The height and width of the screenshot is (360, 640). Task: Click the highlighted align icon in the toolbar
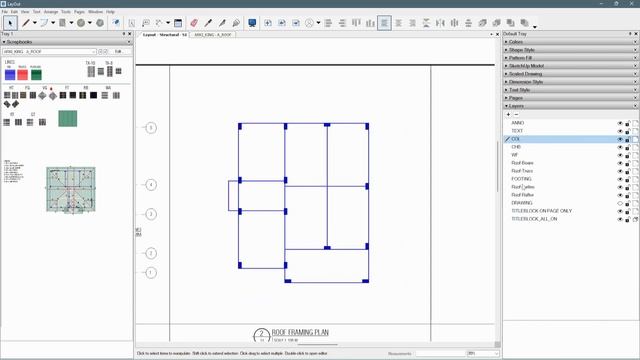(384, 23)
